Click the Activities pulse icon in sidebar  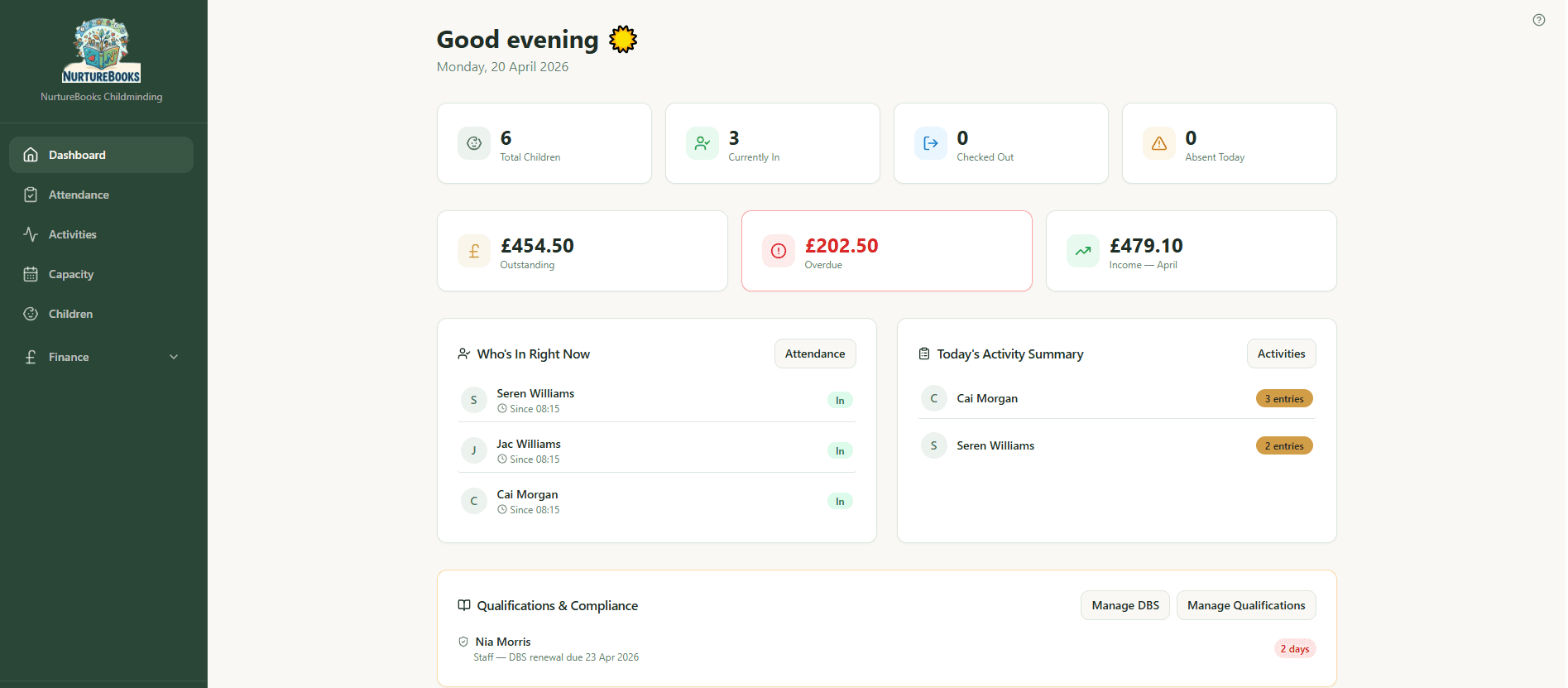[31, 234]
